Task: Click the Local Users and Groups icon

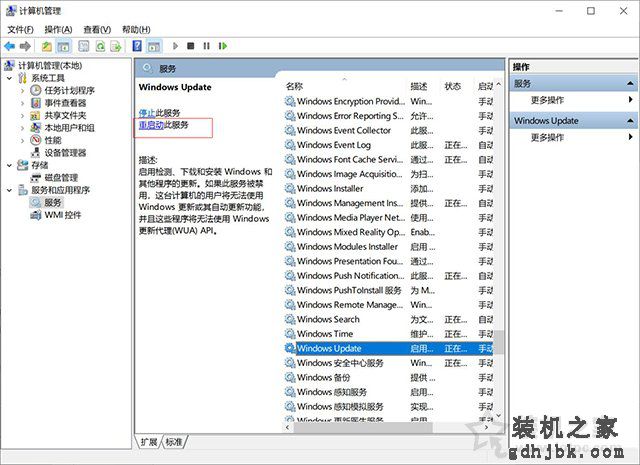Action: (36, 127)
